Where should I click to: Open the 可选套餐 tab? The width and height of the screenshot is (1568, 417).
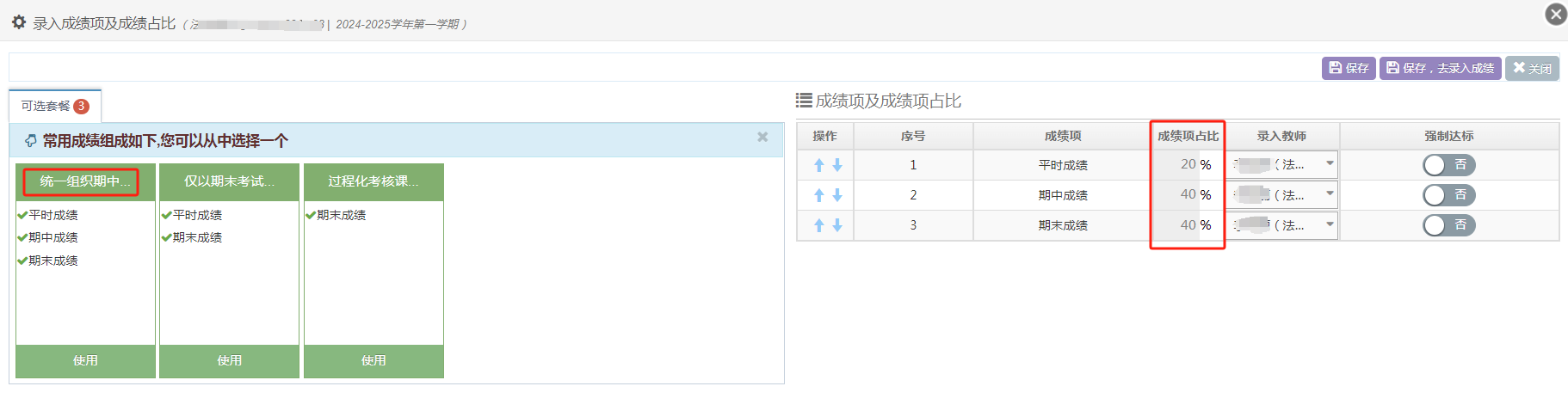tap(55, 106)
